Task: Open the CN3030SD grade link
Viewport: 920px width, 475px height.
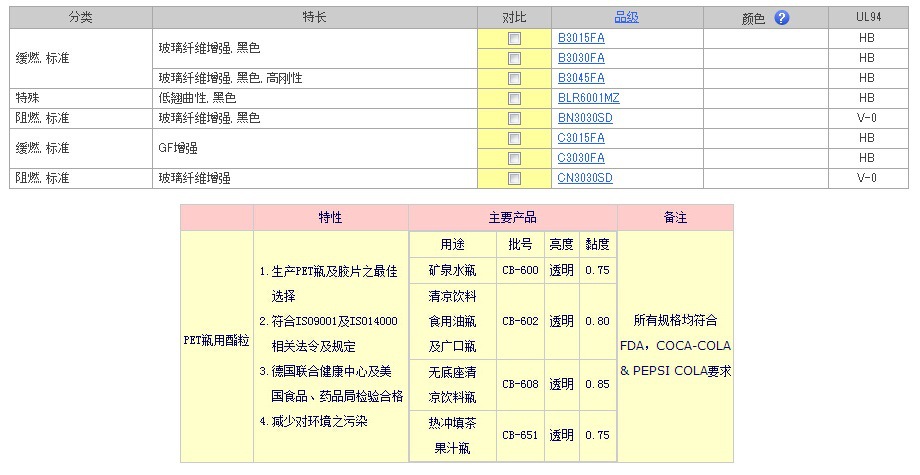Action: click(x=585, y=178)
